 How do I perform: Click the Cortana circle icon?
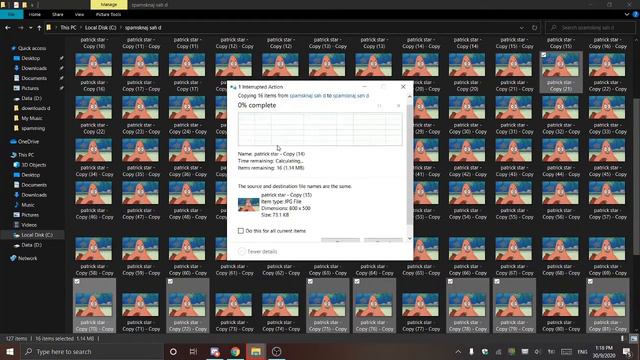click(173, 351)
